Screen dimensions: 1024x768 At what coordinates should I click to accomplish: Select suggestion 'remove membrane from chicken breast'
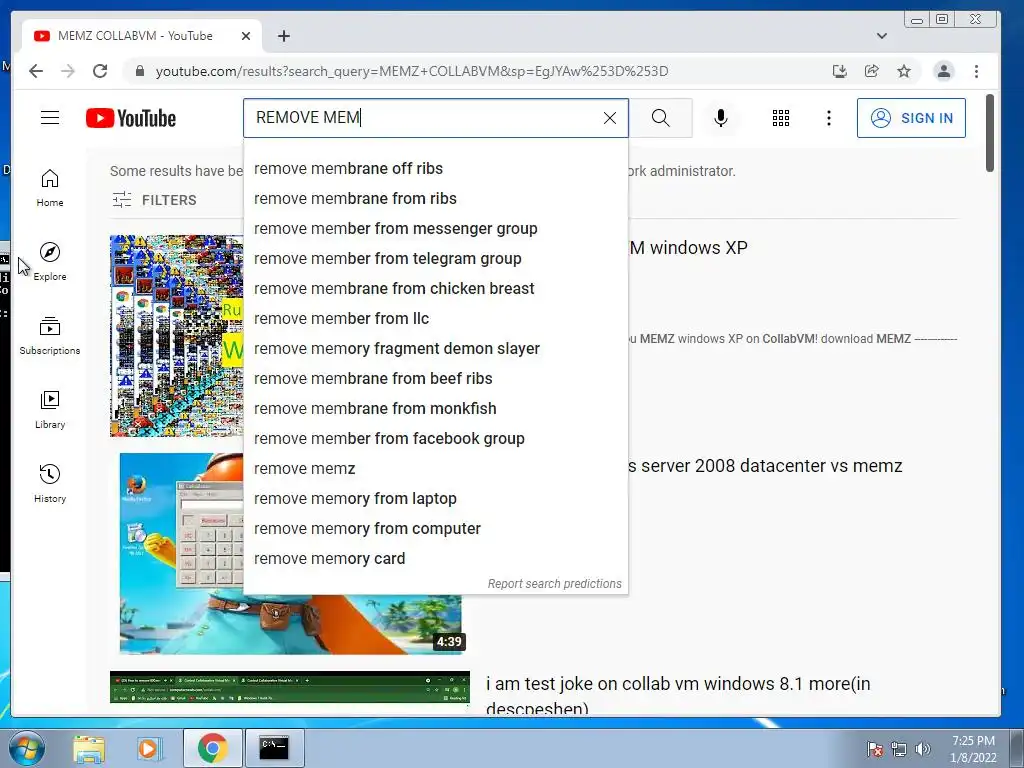tap(436, 289)
